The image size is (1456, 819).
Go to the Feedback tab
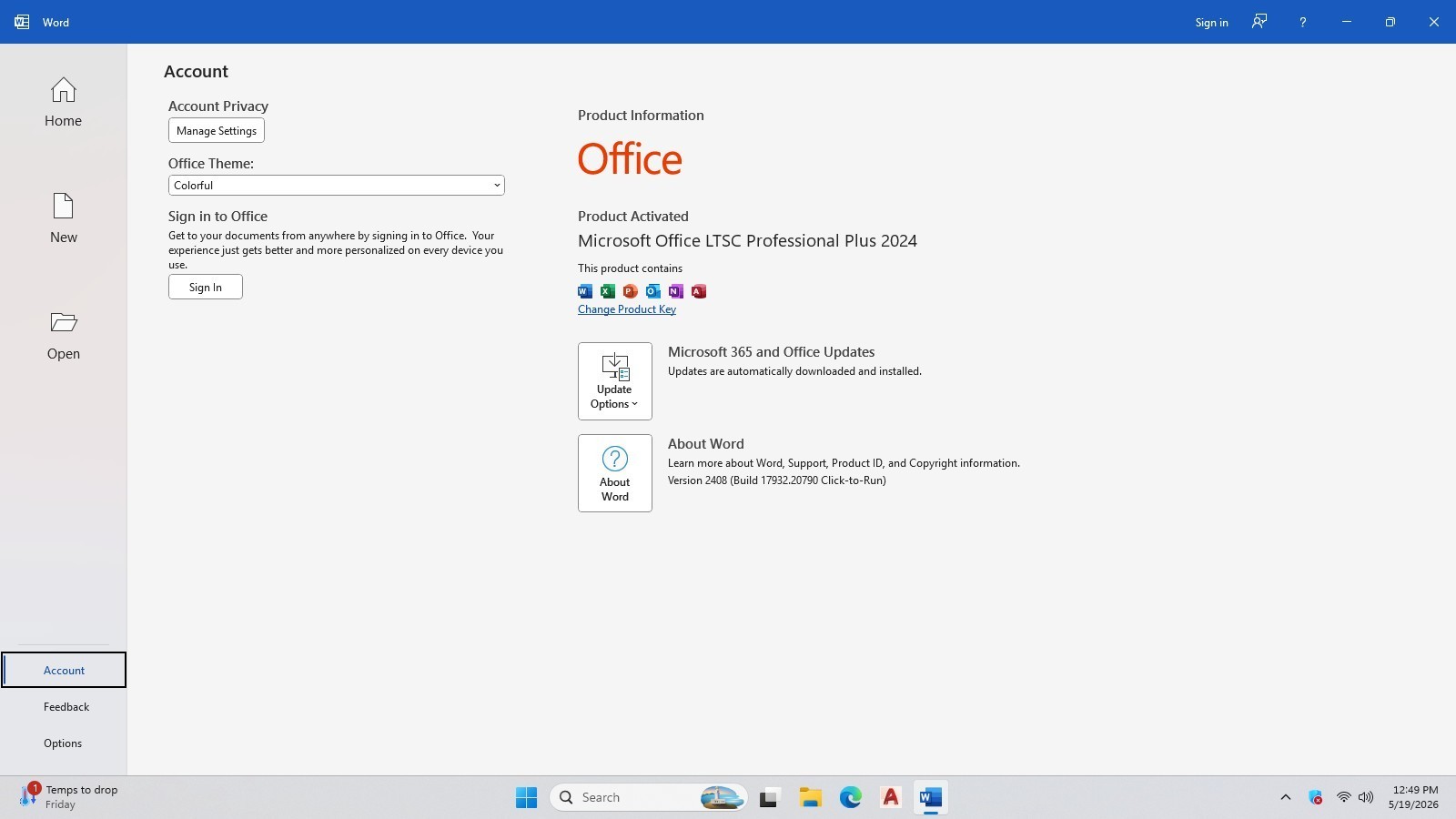(x=66, y=707)
